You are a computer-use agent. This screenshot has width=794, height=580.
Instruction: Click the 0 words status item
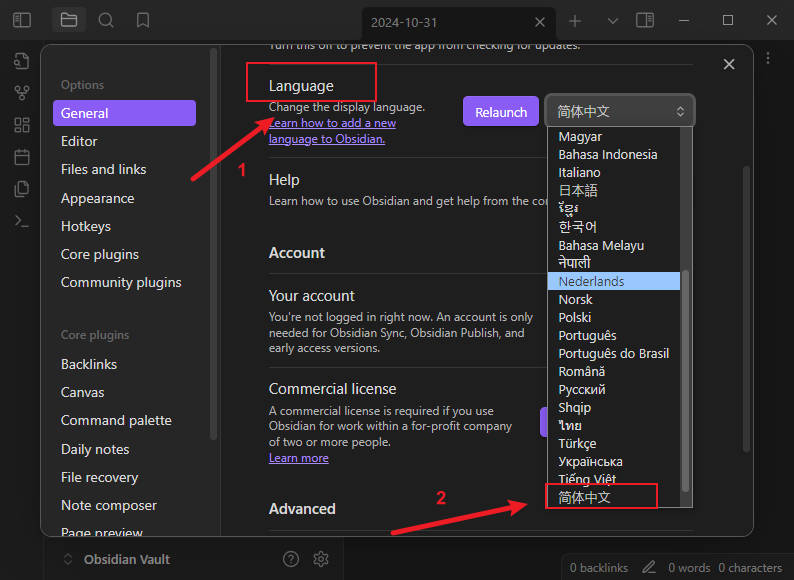pyautogui.click(x=689, y=568)
